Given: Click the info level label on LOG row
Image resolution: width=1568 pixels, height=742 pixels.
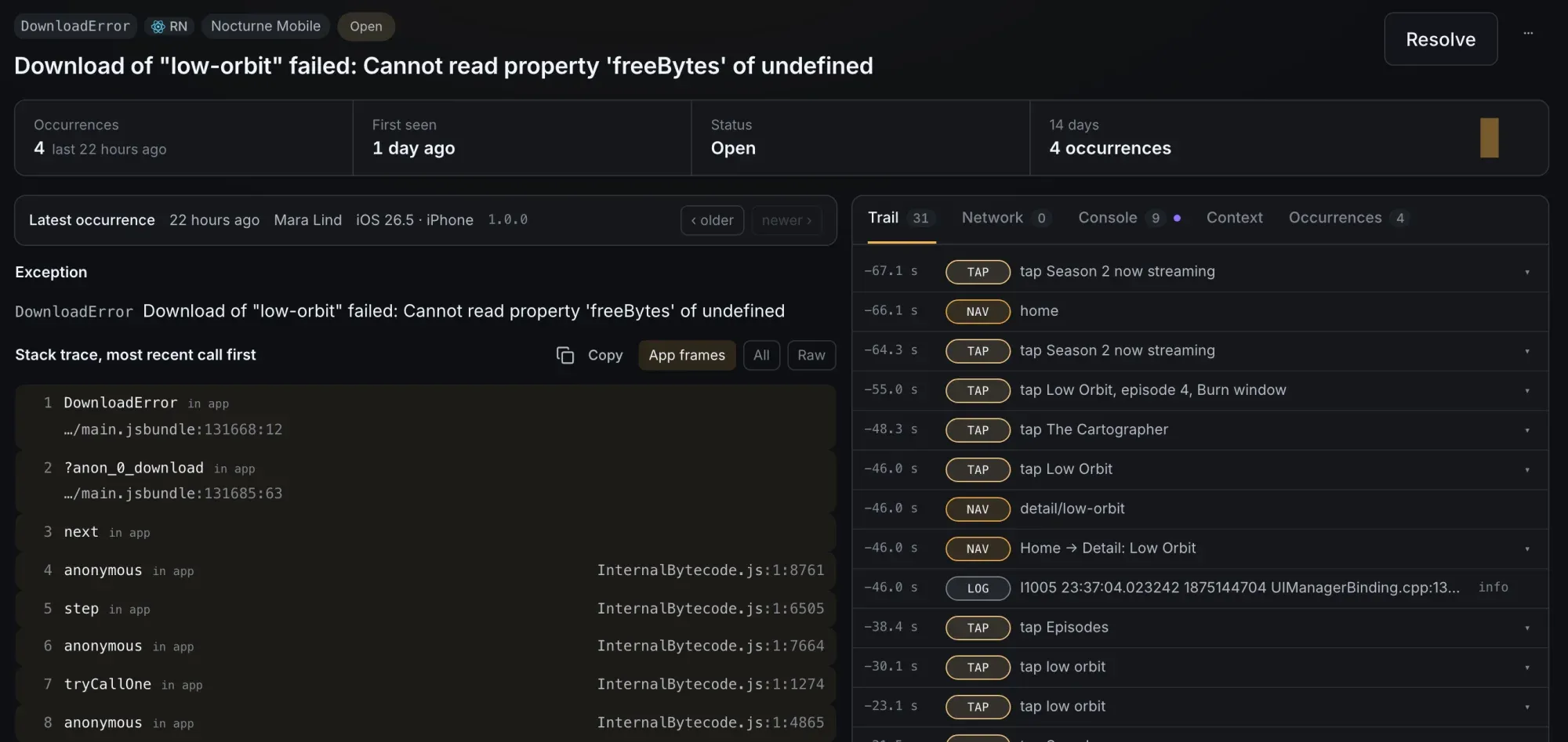Looking at the screenshot, I should pyautogui.click(x=1493, y=588).
